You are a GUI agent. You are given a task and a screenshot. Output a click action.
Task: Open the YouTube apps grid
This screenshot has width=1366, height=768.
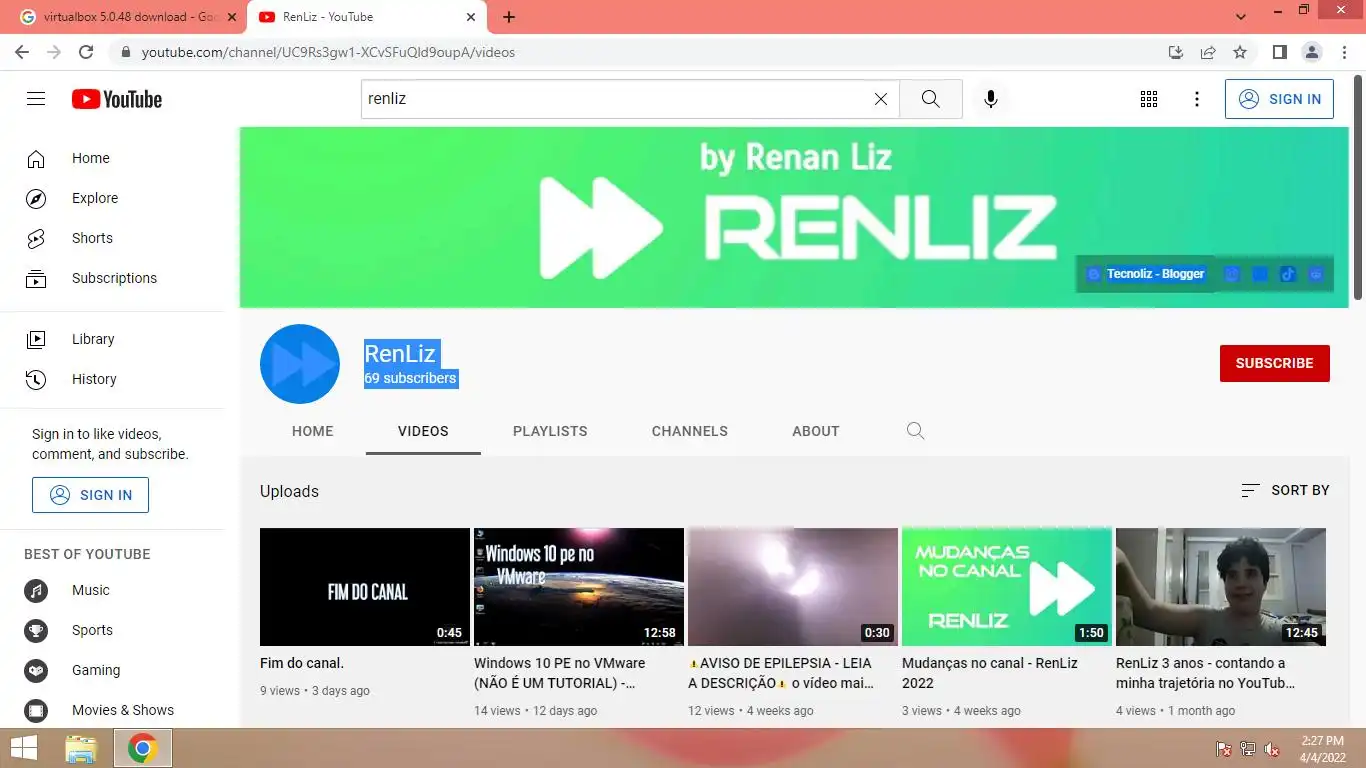1149,99
